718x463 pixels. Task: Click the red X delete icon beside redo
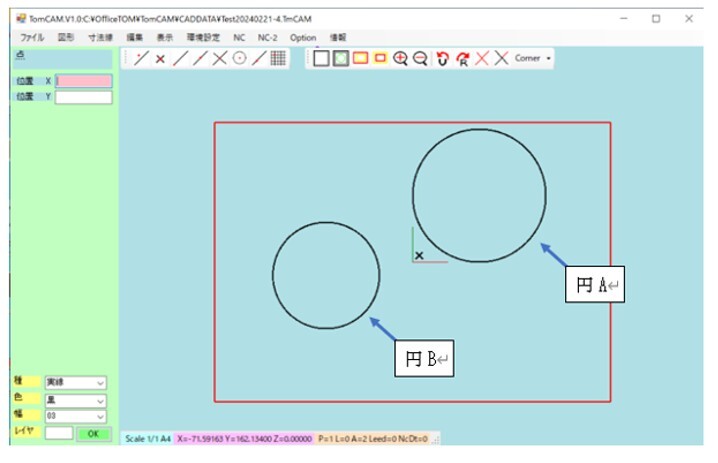(x=481, y=59)
